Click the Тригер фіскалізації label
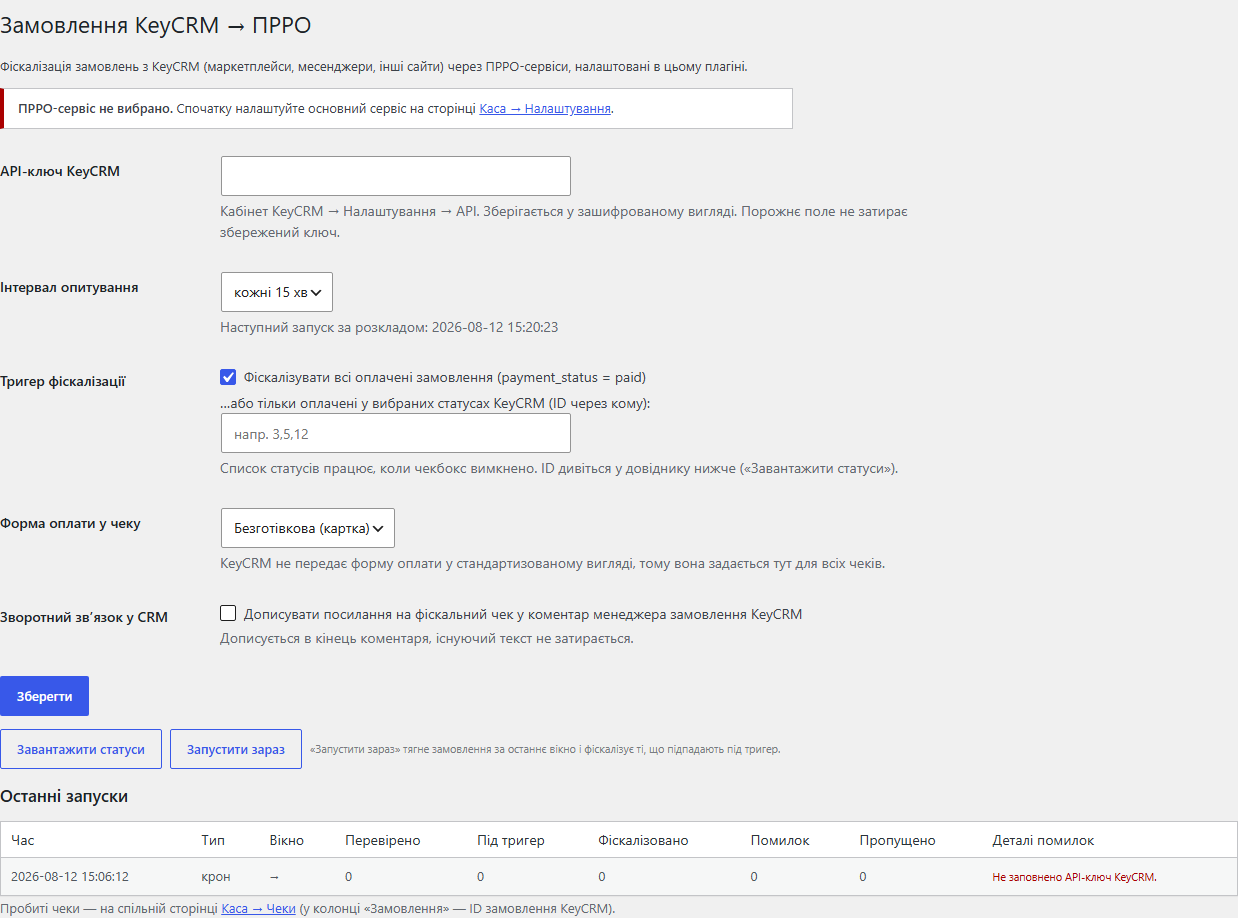 point(63,381)
